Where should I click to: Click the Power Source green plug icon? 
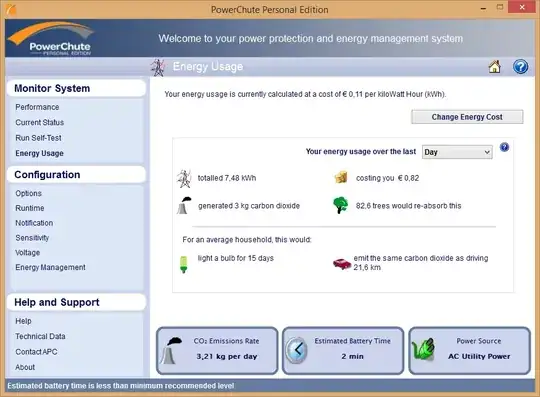point(424,349)
